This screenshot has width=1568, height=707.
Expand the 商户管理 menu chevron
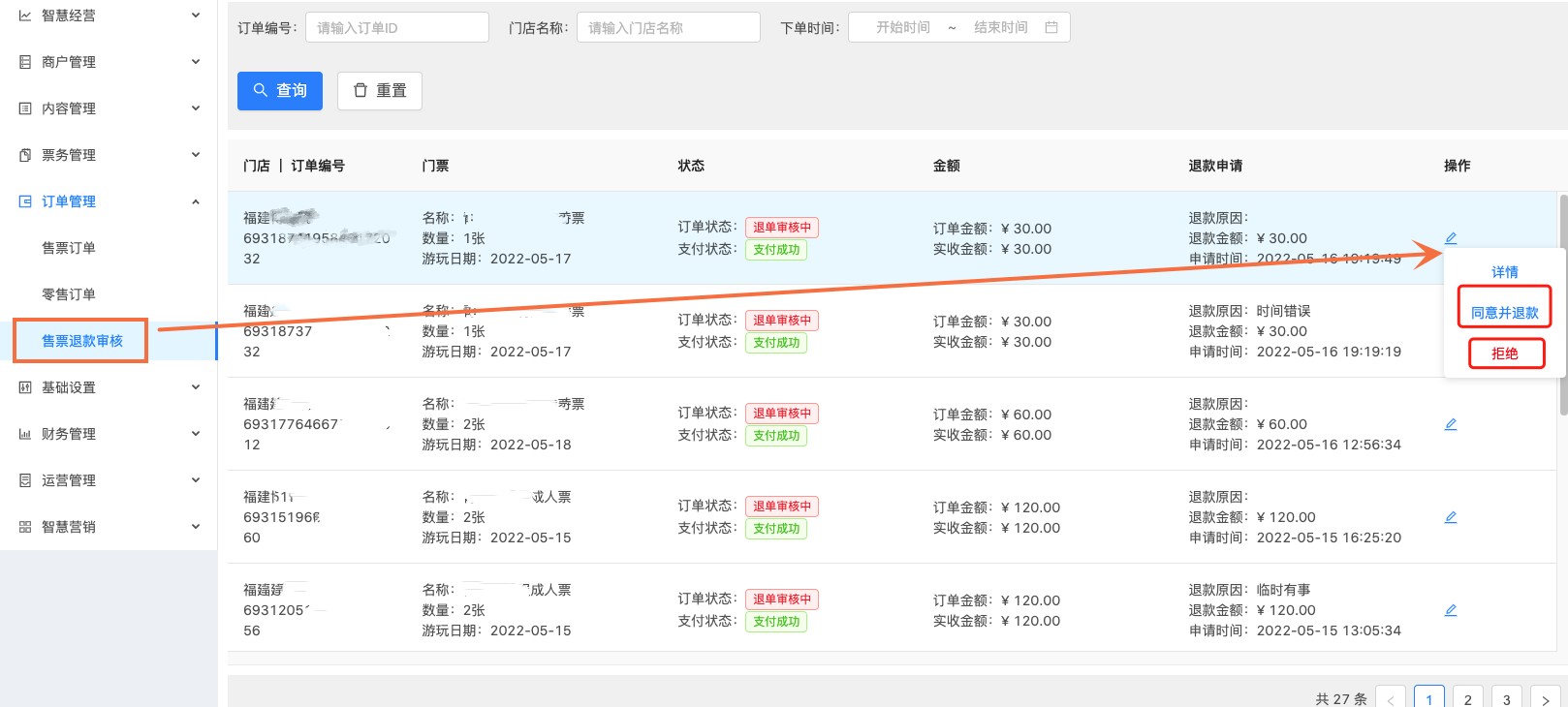click(x=196, y=62)
